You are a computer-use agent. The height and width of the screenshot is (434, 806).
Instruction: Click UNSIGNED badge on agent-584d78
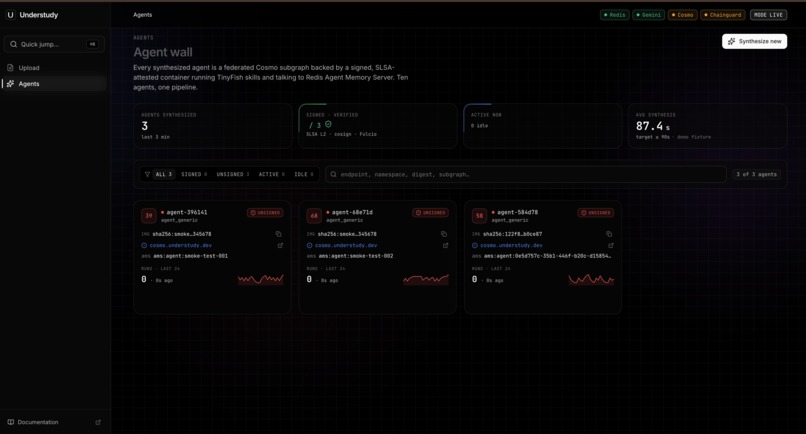[596, 212]
